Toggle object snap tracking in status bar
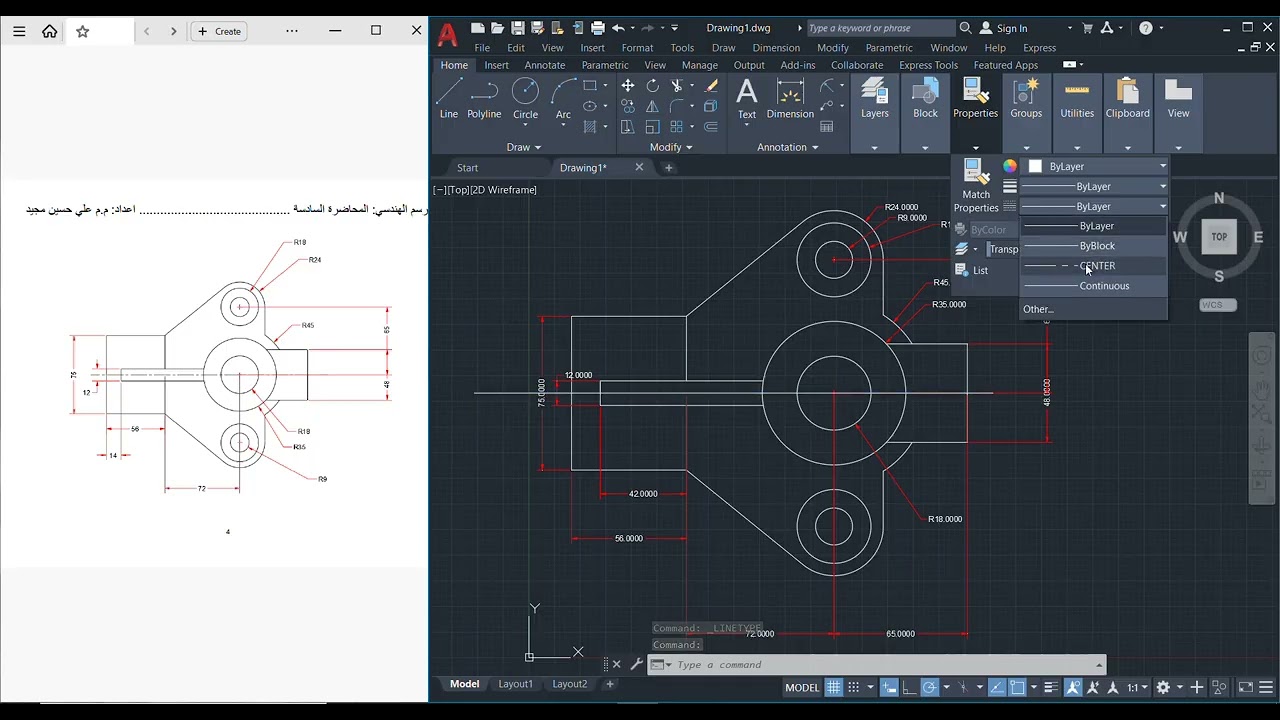This screenshot has width=1280, height=720. click(x=997, y=687)
